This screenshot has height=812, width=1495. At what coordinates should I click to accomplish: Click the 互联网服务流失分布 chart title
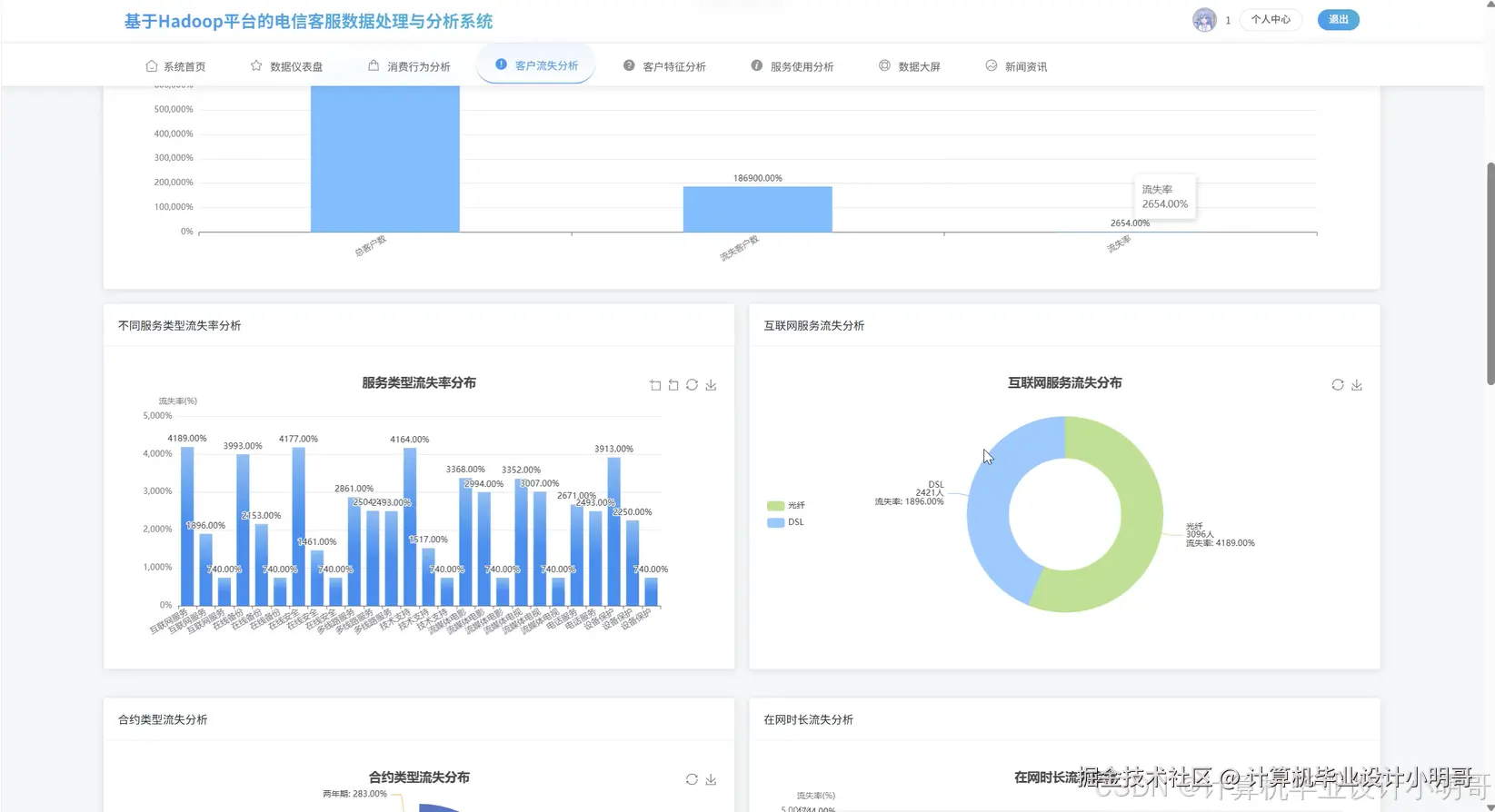click(x=1064, y=382)
